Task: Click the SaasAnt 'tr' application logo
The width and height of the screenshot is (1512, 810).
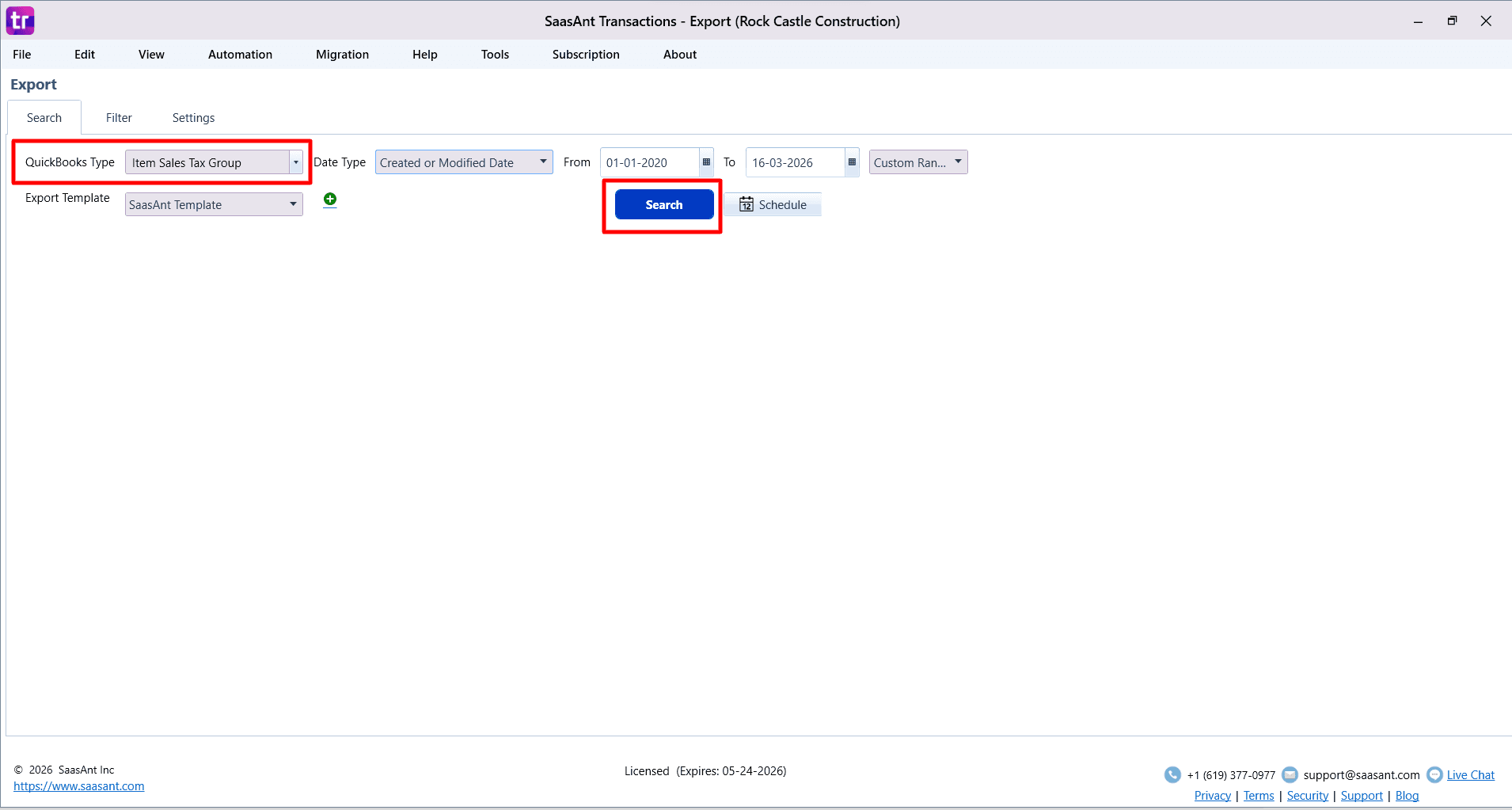Action: pyautogui.click(x=21, y=21)
